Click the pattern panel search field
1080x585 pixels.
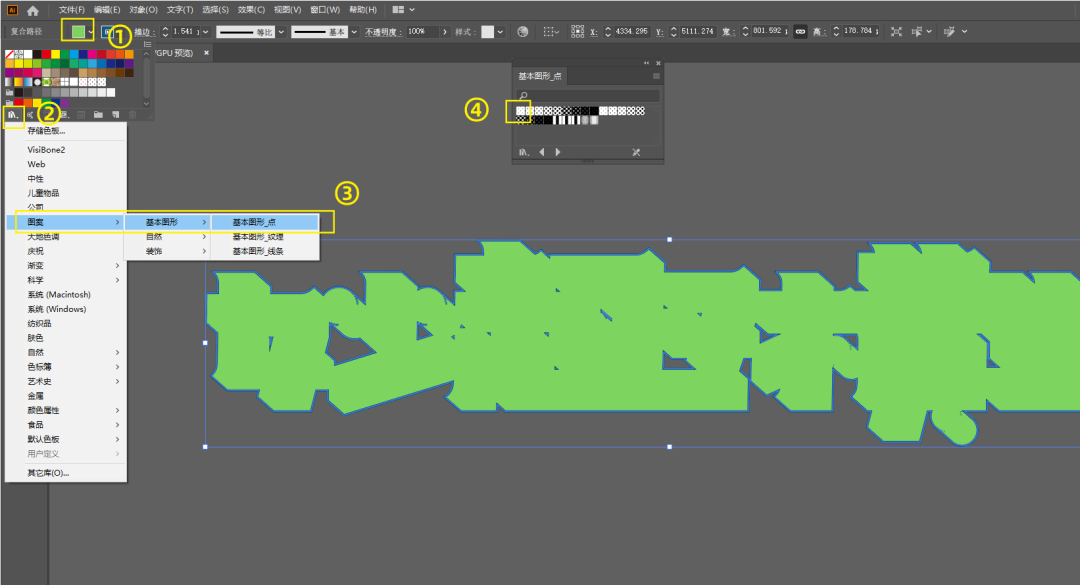[x=588, y=96]
